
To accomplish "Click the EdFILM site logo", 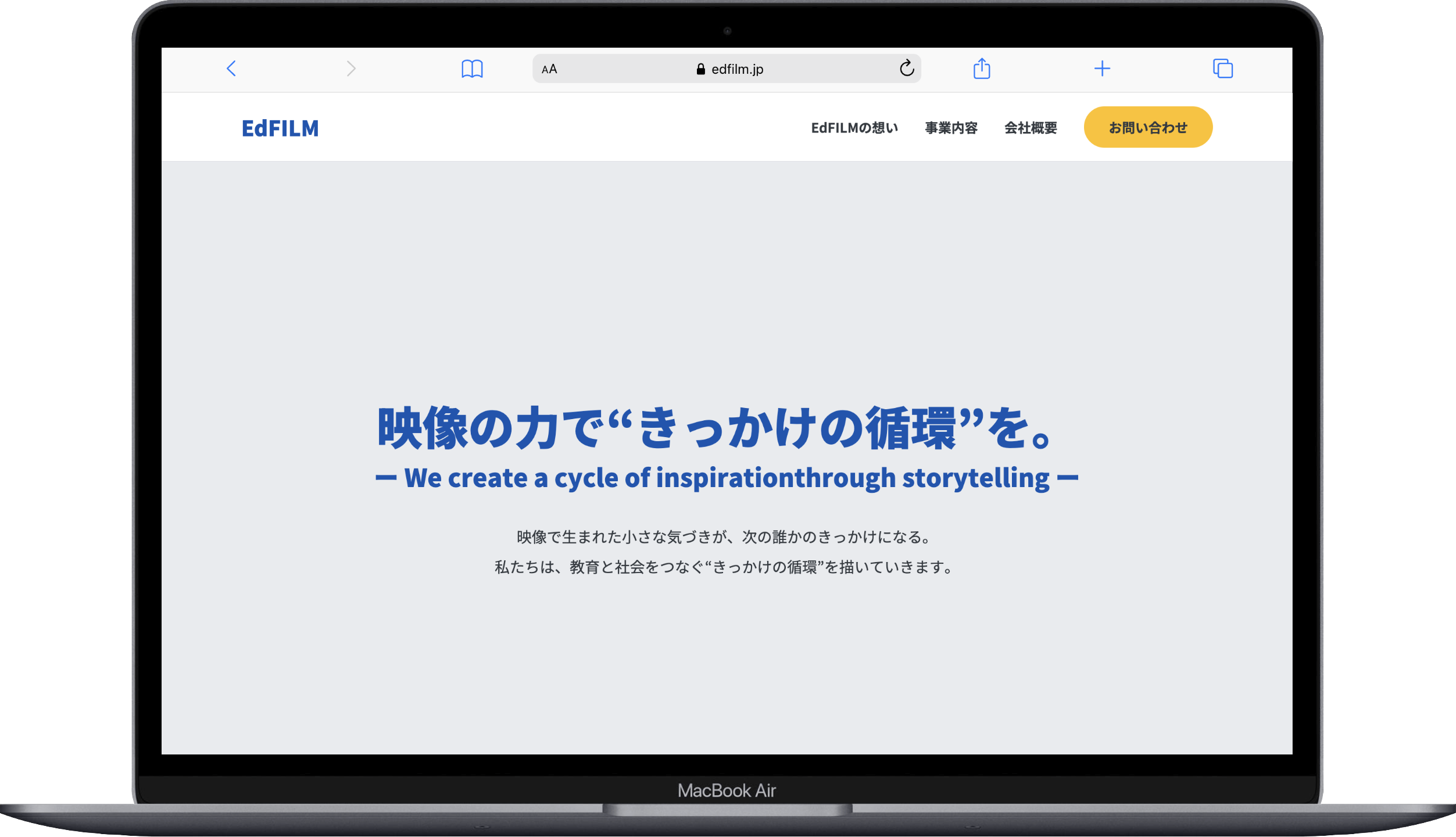I will coord(280,128).
